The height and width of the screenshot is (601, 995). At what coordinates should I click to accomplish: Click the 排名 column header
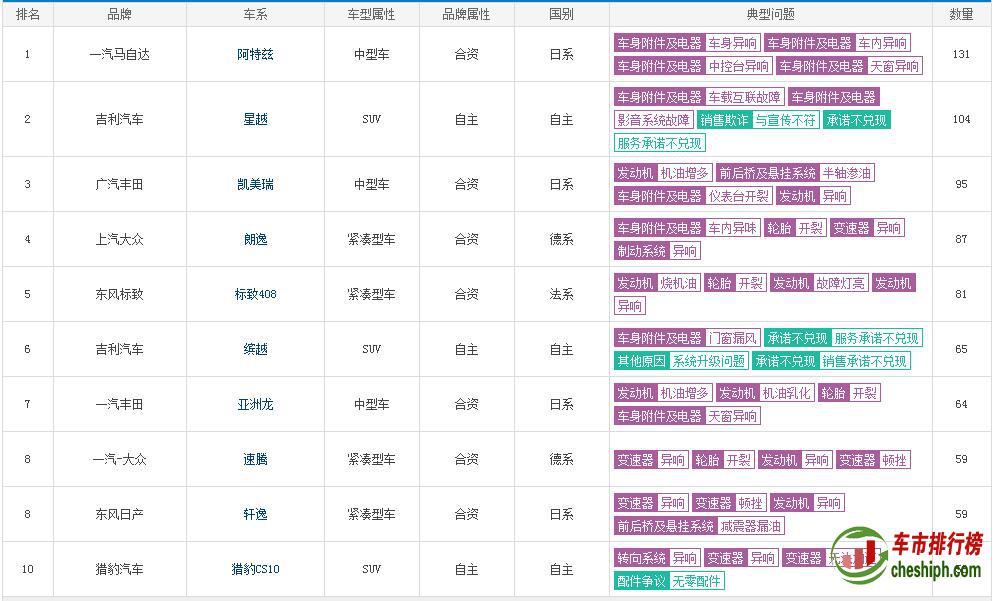click(x=27, y=15)
